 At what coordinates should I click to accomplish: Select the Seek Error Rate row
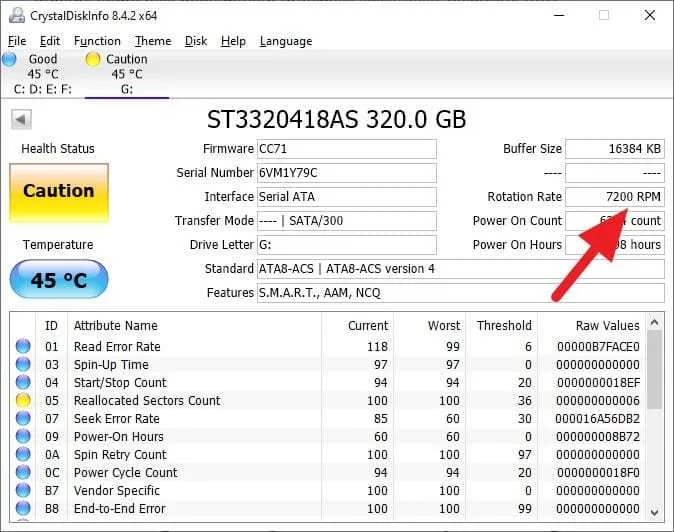coord(328,419)
